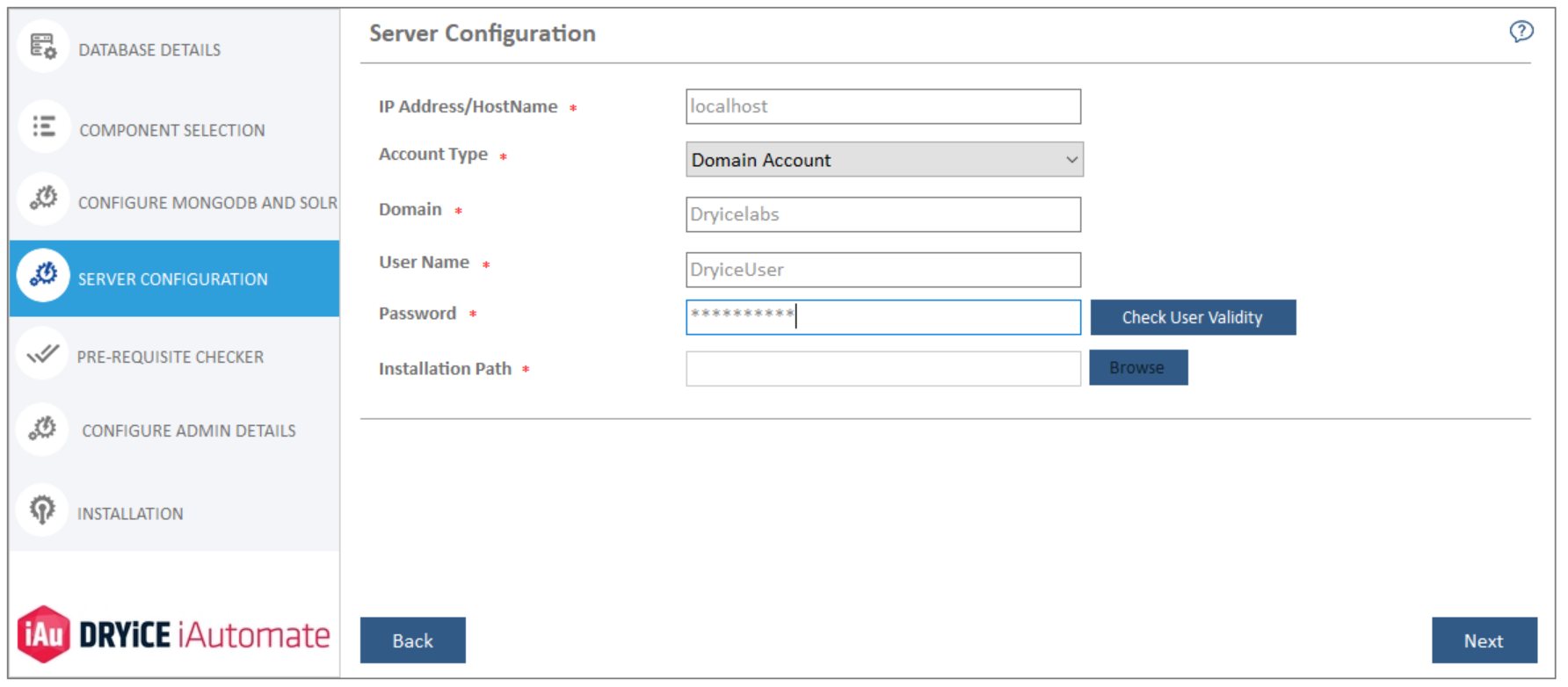Click the Configure Admin Details icon
The height and width of the screenshot is (687, 1568).
[x=42, y=430]
